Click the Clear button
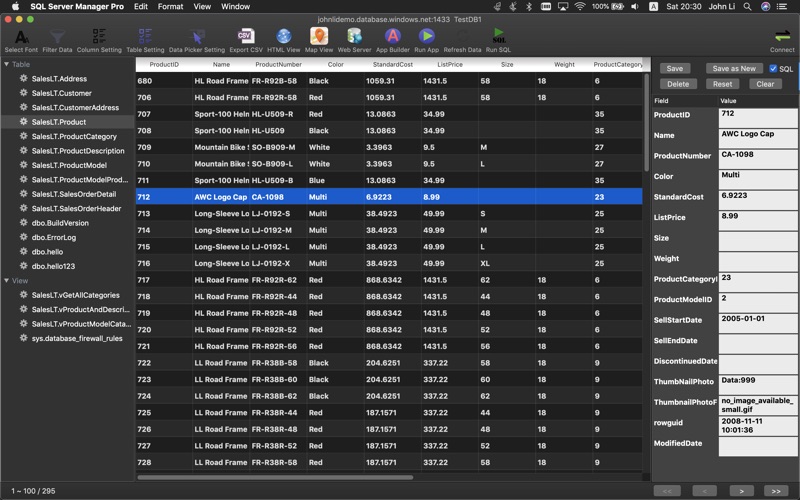This screenshot has width=800, height=500. coord(765,84)
